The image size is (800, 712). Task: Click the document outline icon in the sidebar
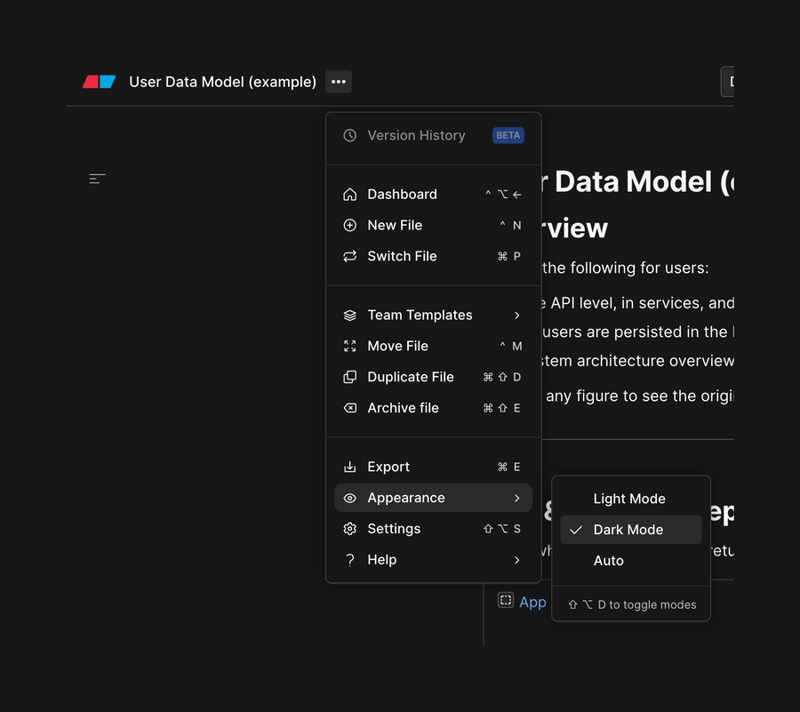coord(97,178)
